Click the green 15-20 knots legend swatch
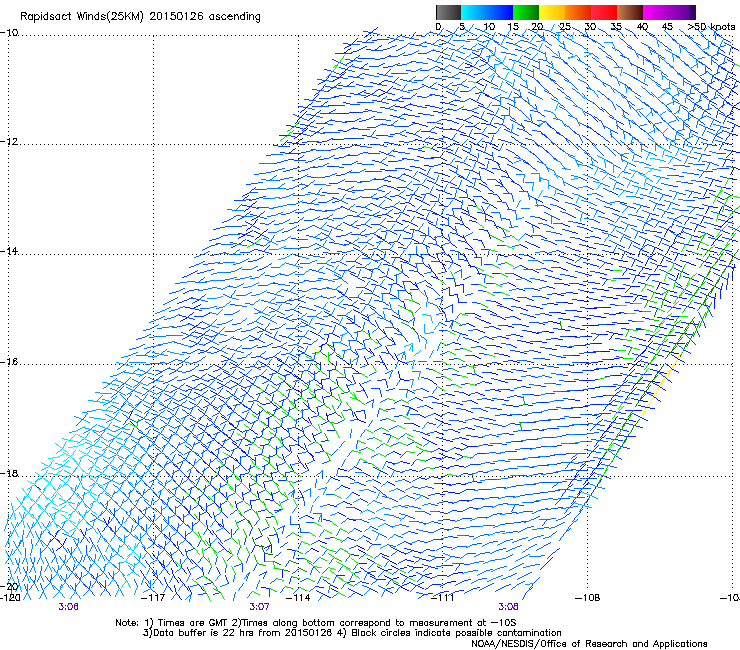Image resolution: width=740 pixels, height=650 pixels. [526, 12]
